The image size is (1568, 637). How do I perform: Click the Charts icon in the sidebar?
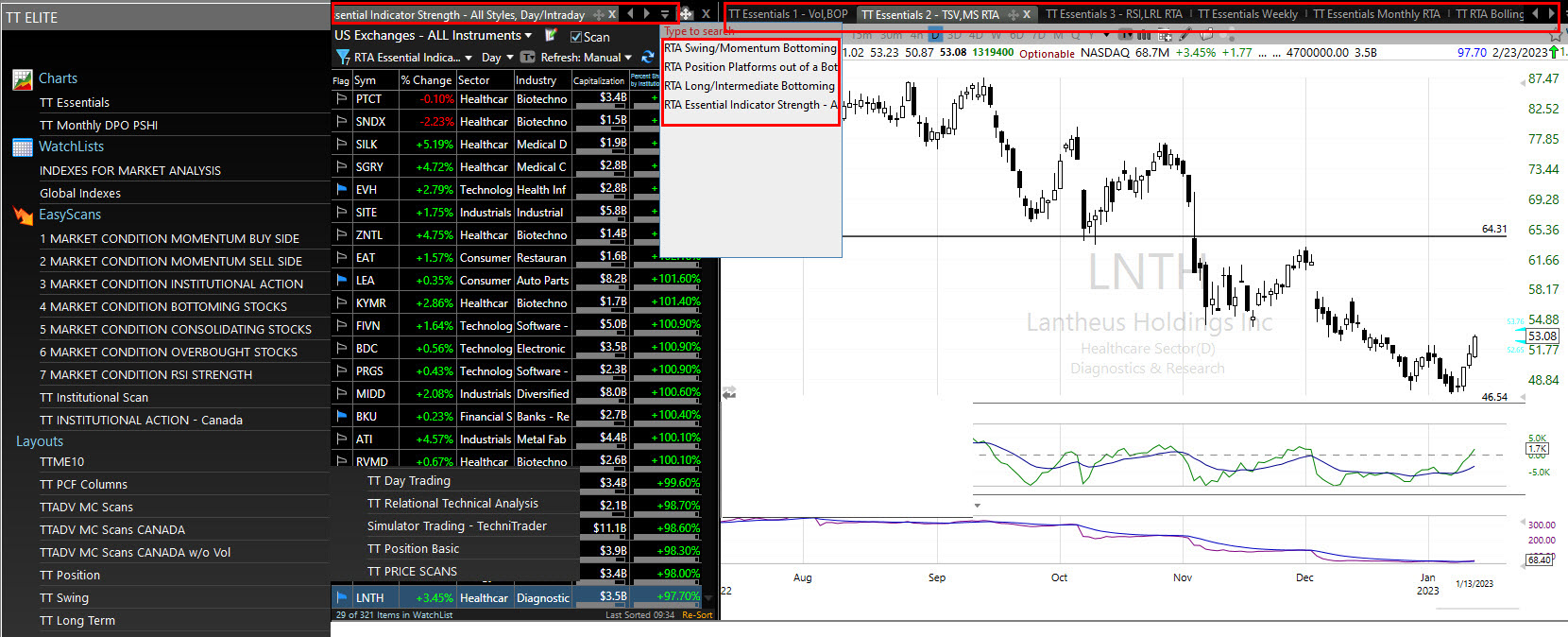coord(23,79)
